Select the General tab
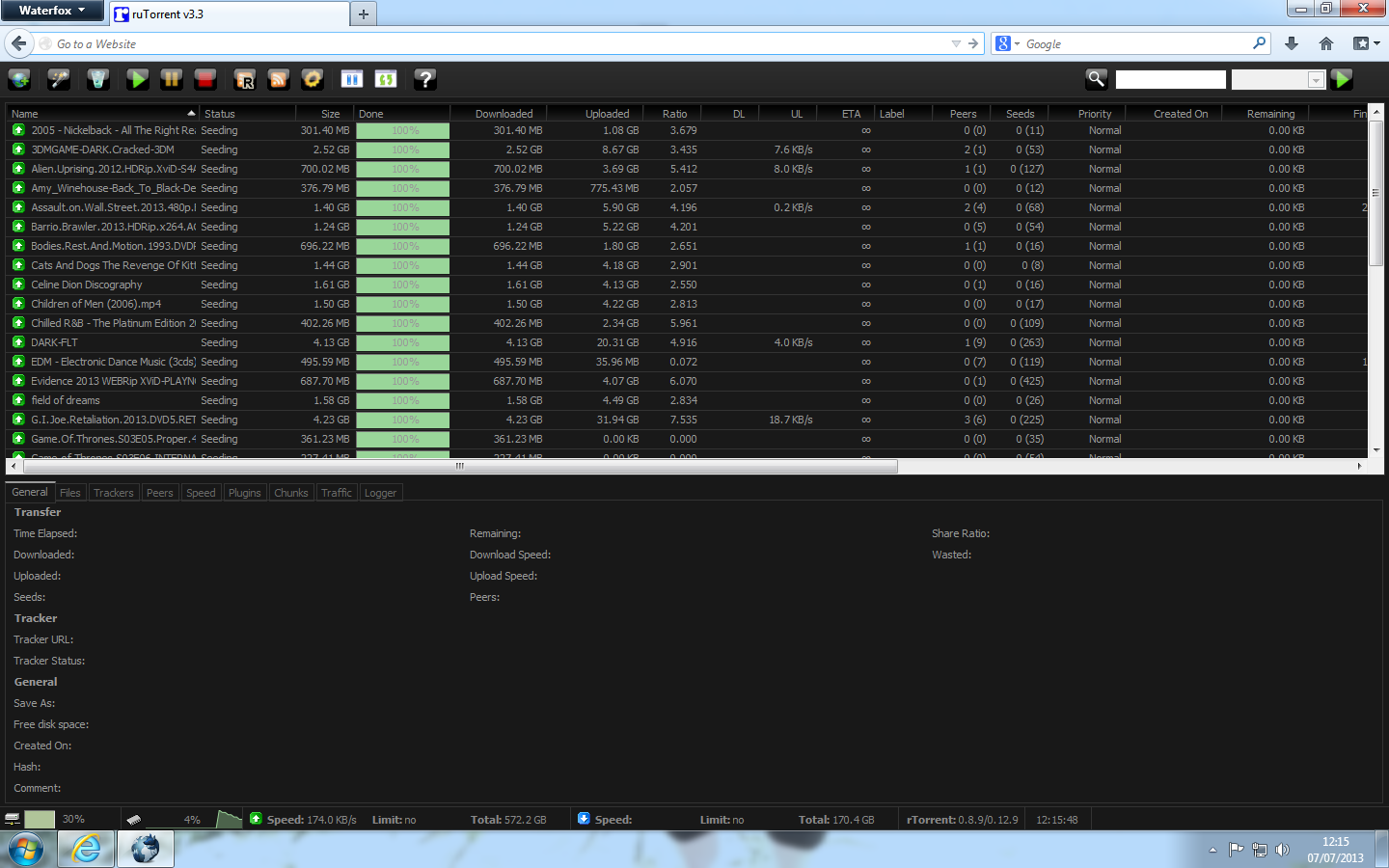This screenshot has height=868, width=1389. click(x=30, y=492)
